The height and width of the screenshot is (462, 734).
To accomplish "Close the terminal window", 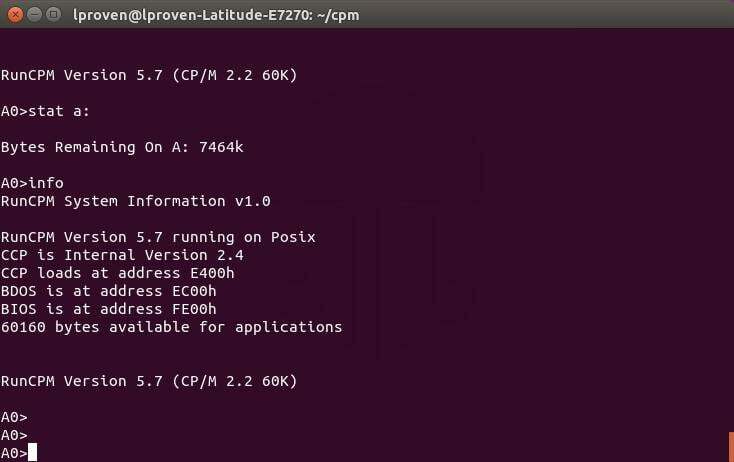I will 15,15.
